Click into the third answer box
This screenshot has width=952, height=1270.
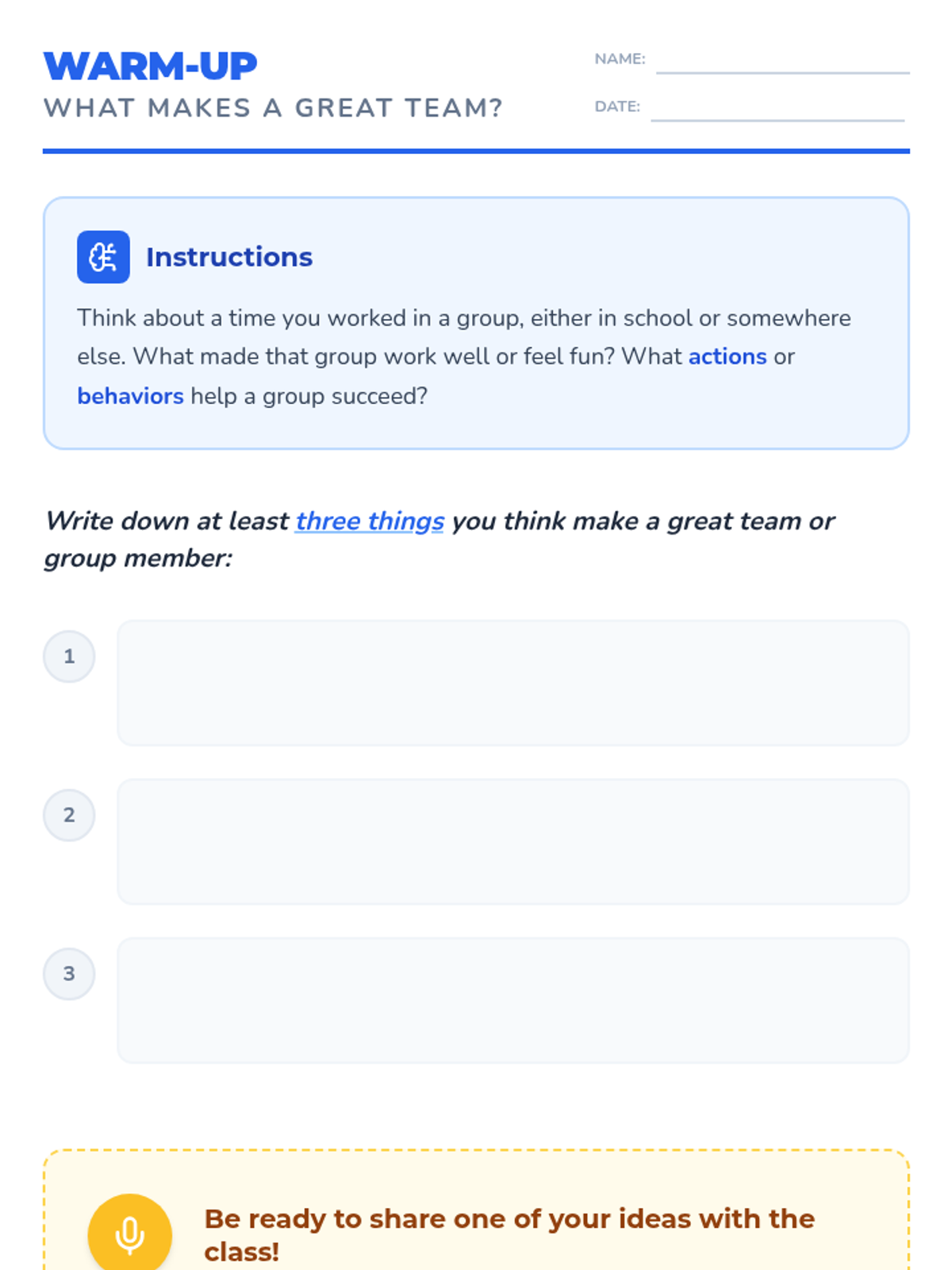click(x=513, y=1000)
